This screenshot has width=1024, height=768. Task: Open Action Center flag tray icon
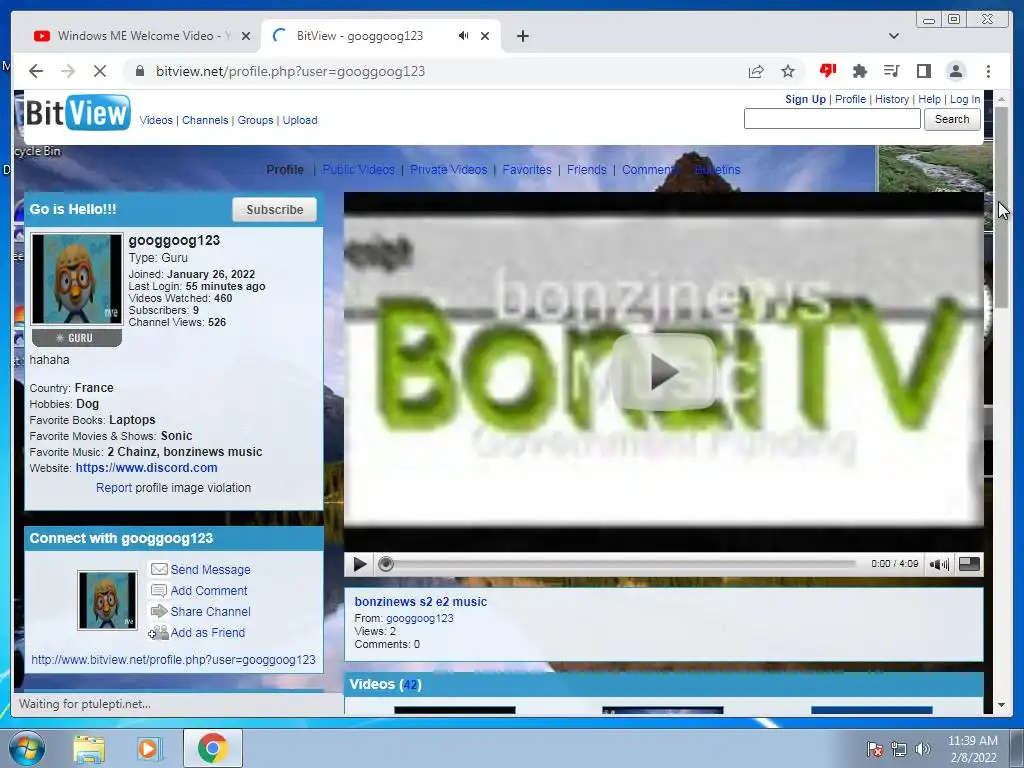[874, 749]
